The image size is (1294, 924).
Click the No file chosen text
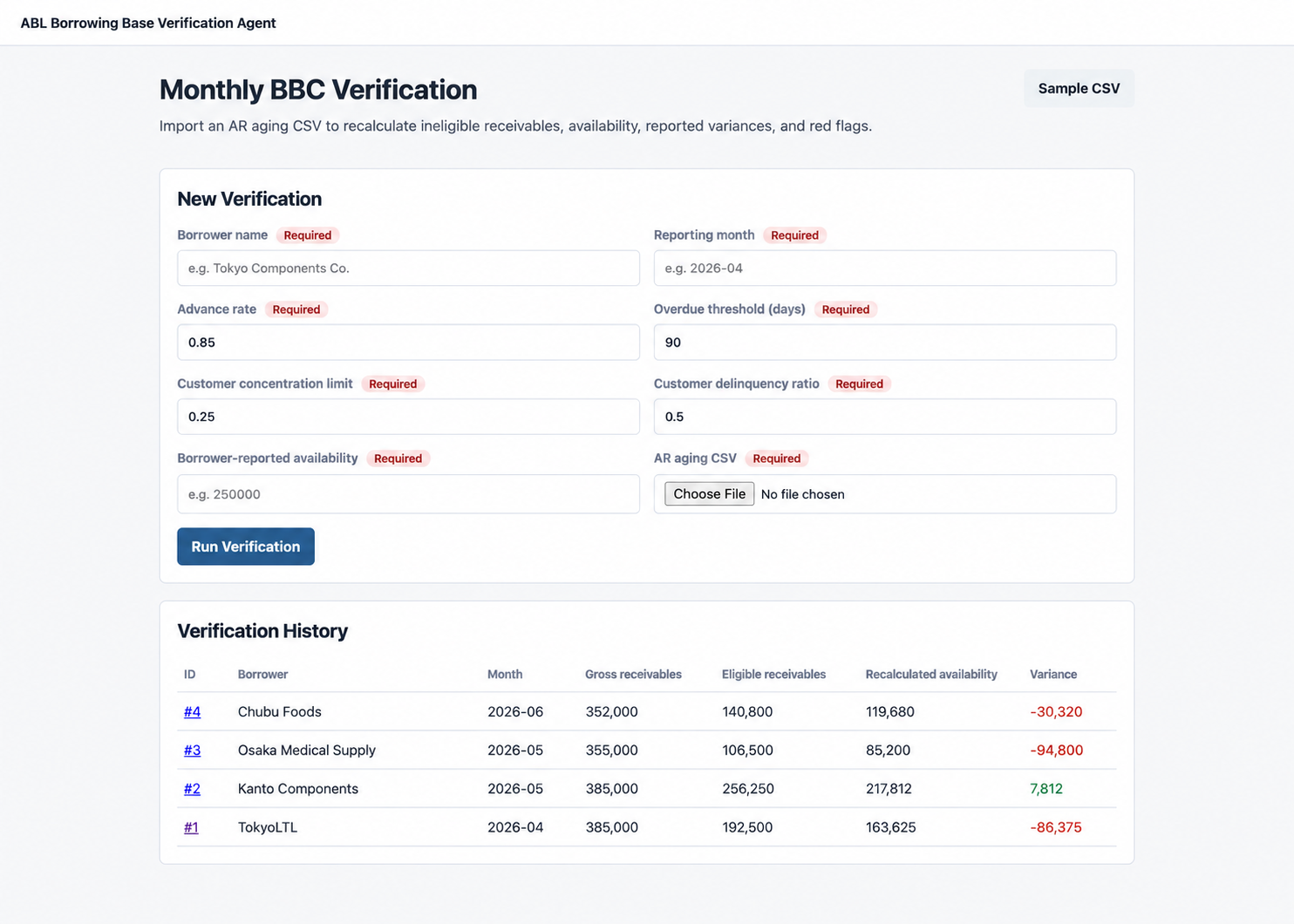[802, 494]
